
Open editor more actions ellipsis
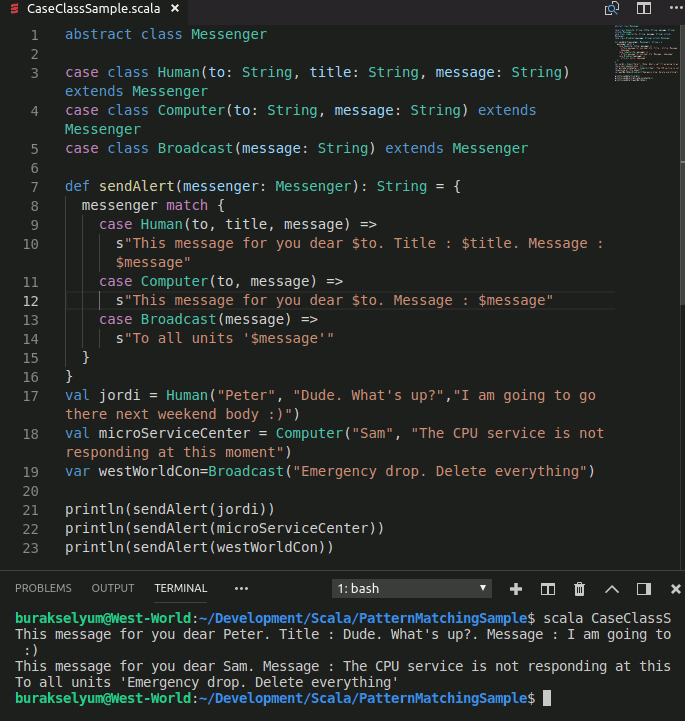(x=676, y=8)
